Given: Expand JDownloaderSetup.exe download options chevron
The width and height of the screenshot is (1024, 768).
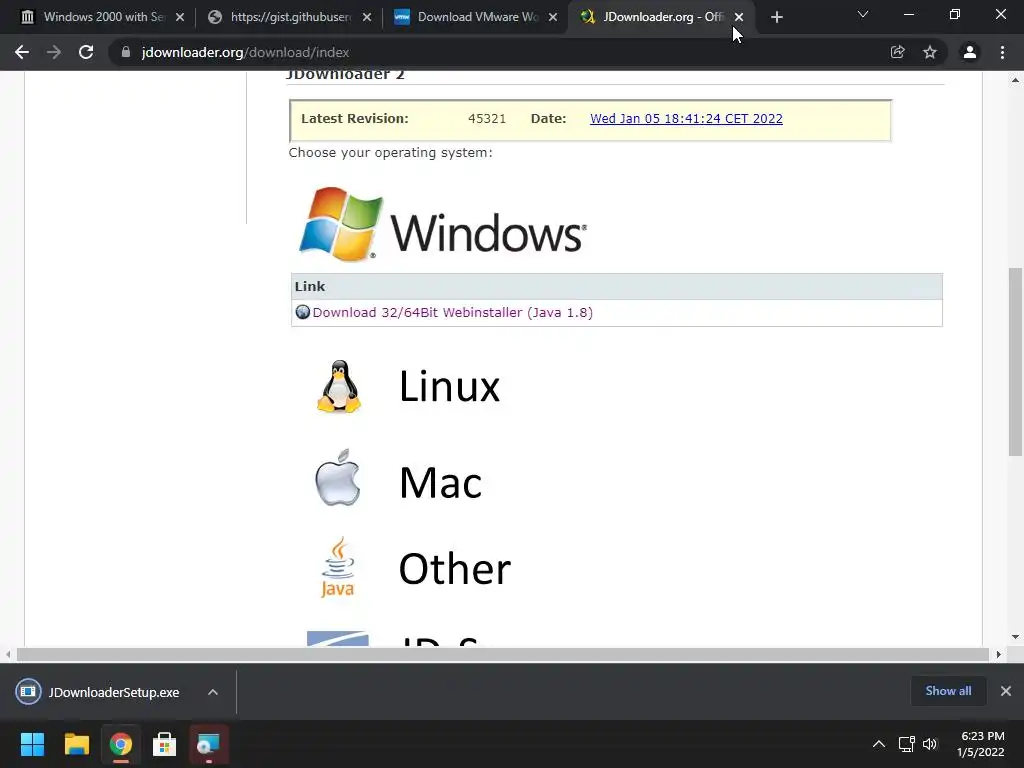Looking at the screenshot, I should point(213,692).
